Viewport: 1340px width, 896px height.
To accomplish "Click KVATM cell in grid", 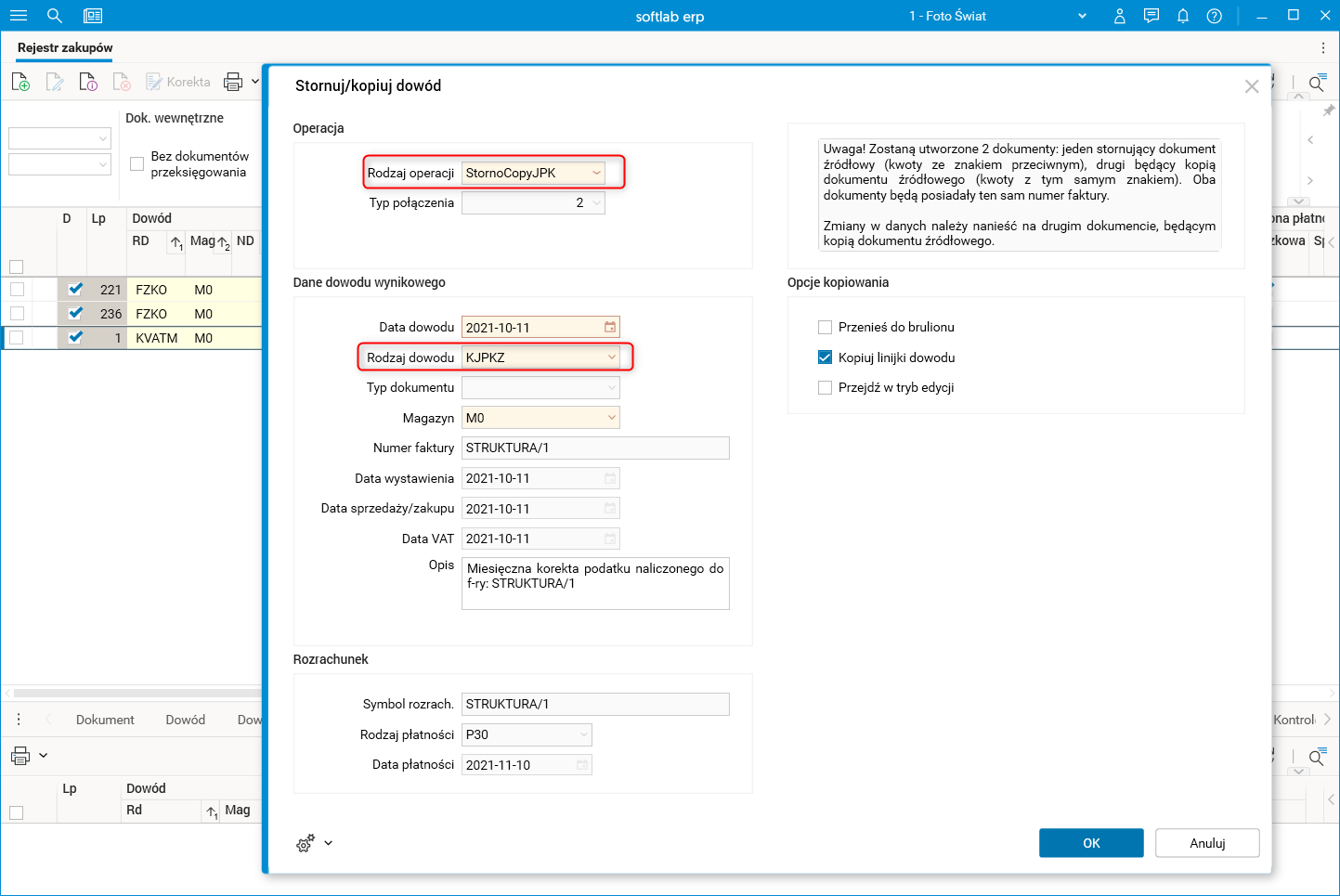I will [x=157, y=338].
